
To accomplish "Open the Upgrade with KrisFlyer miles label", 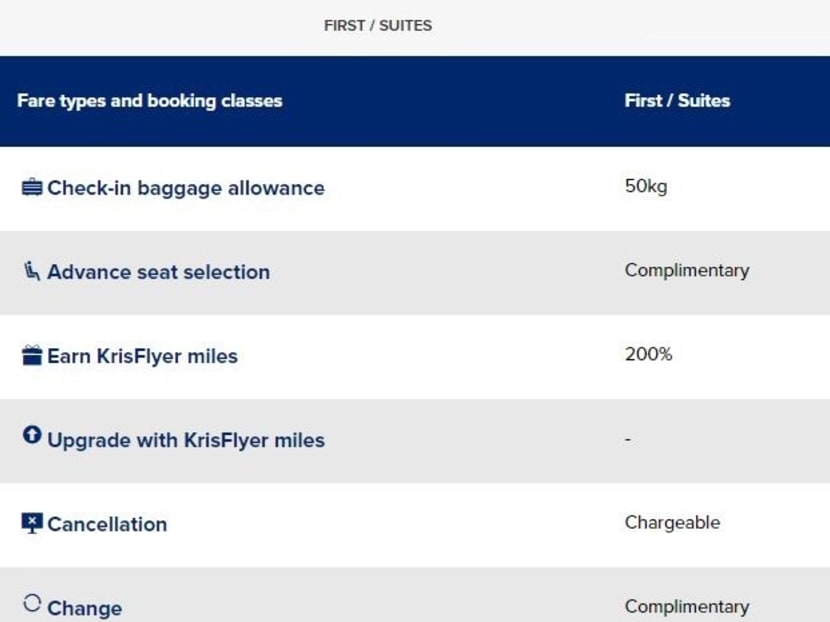I will pyautogui.click(x=186, y=440).
